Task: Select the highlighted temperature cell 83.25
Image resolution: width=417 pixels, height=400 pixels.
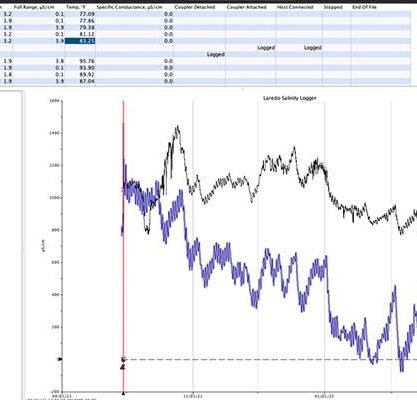Action: (80, 41)
